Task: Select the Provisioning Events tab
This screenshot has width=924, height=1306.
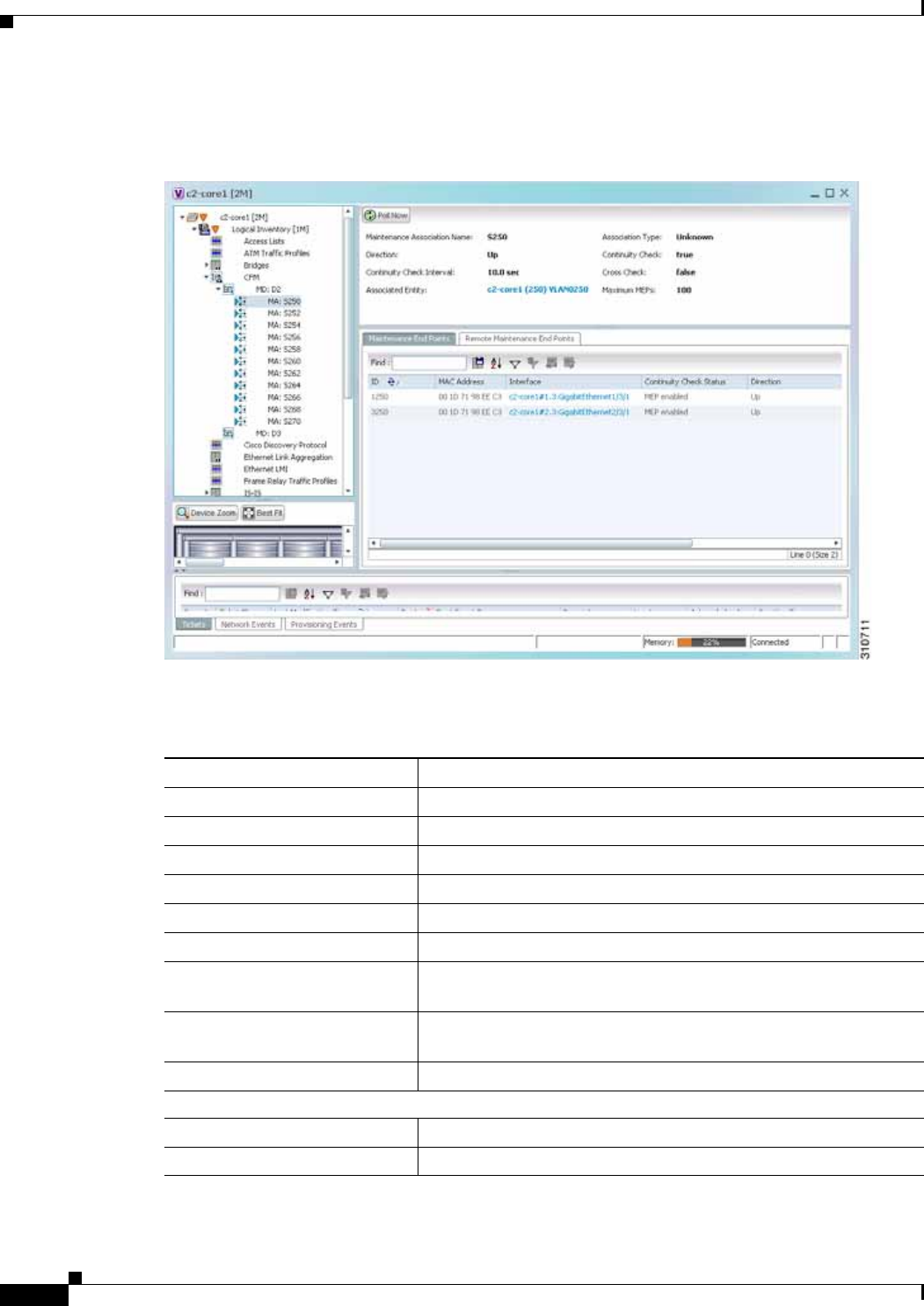Action: (324, 624)
